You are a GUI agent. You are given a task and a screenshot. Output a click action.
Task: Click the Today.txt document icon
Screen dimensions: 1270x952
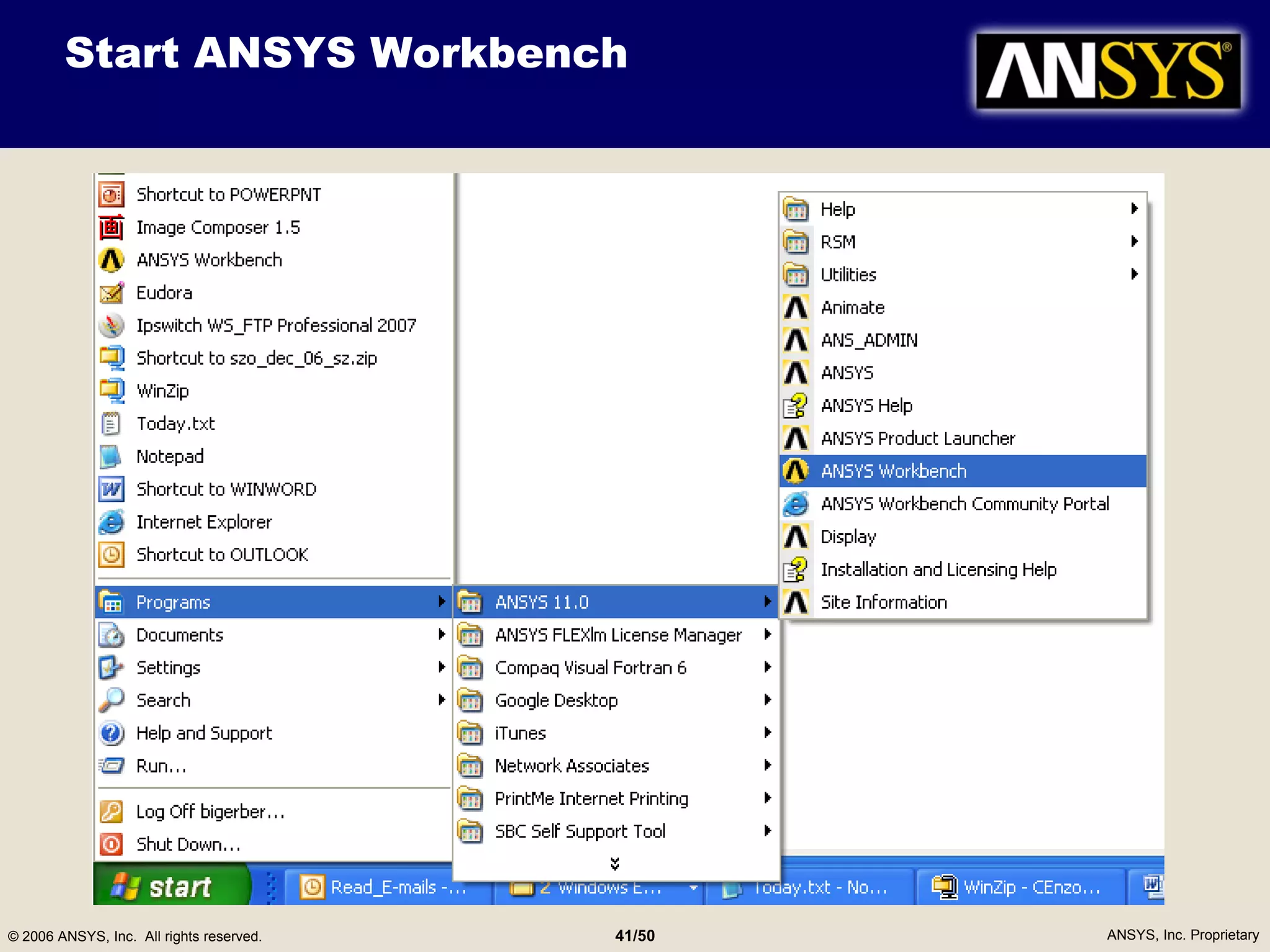point(112,424)
